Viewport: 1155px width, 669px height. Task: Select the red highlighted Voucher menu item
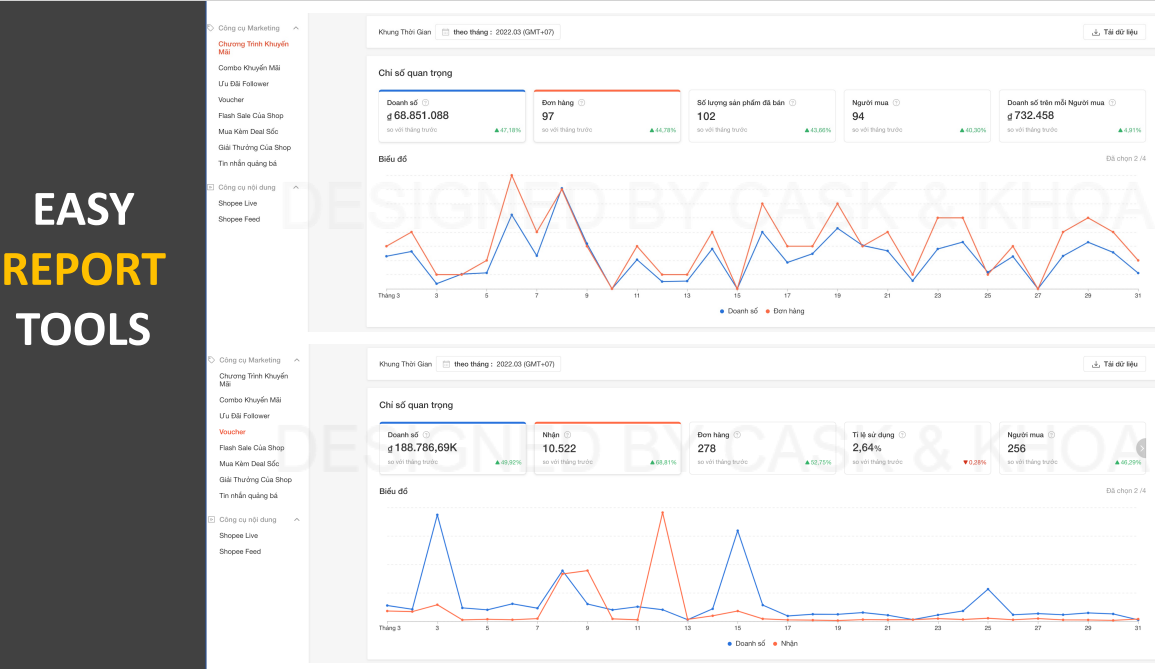point(232,432)
